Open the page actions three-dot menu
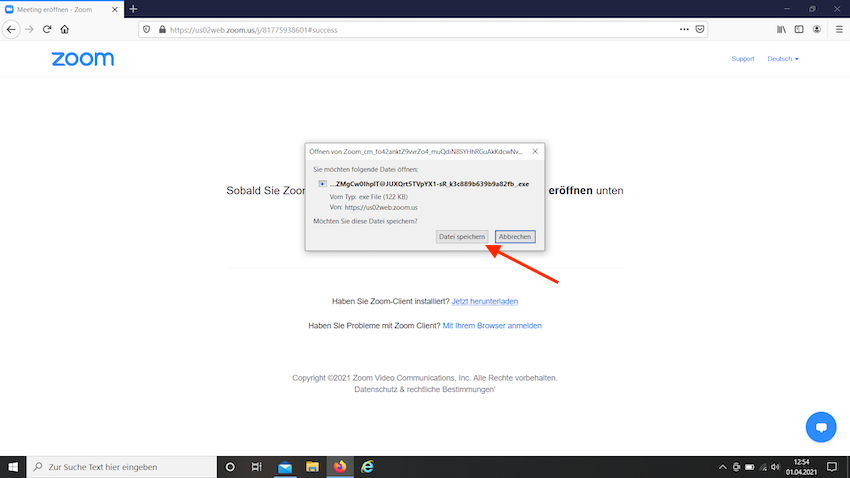The height and width of the screenshot is (478, 850). pyautogui.click(x=684, y=29)
